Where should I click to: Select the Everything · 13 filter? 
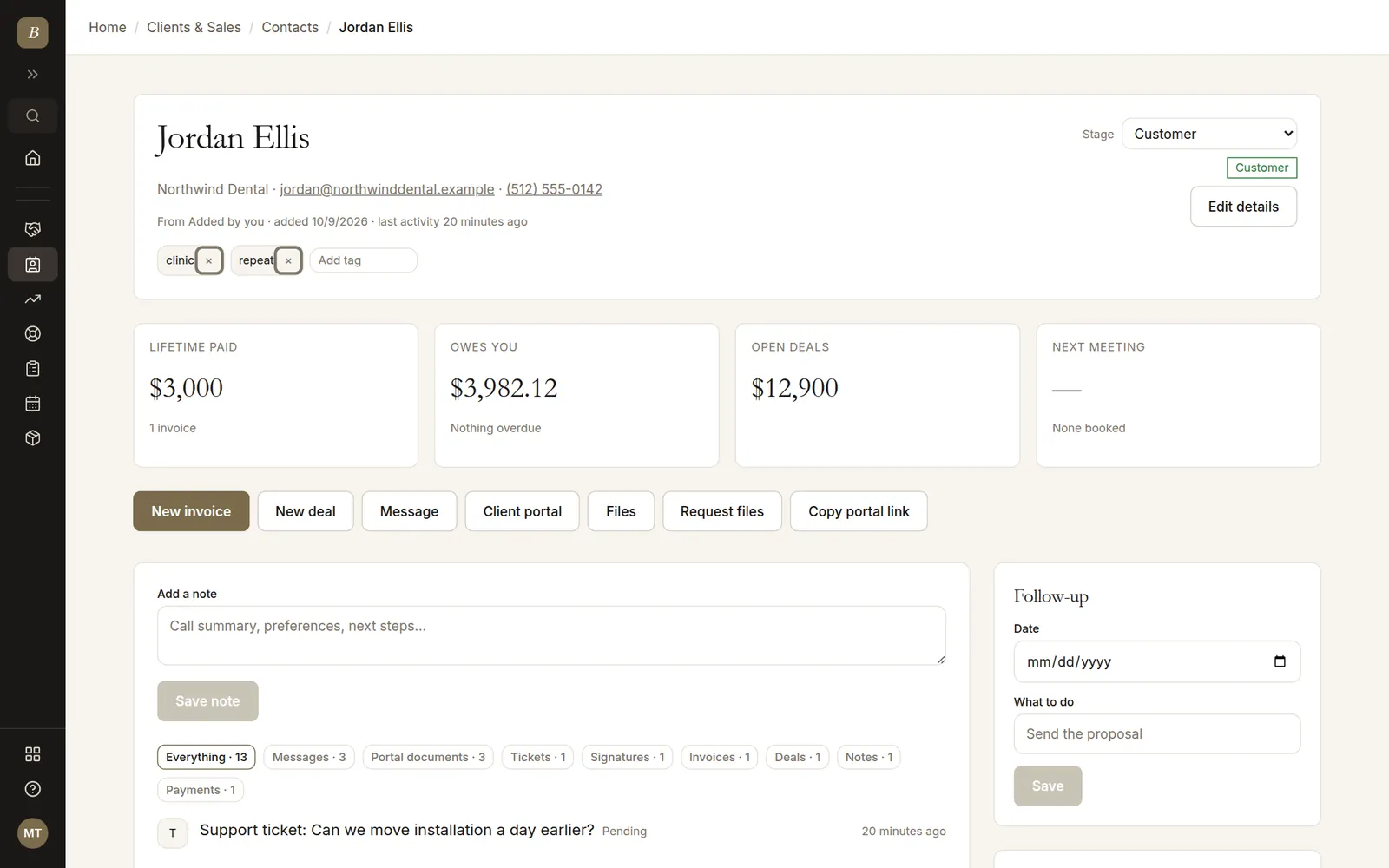tap(207, 757)
